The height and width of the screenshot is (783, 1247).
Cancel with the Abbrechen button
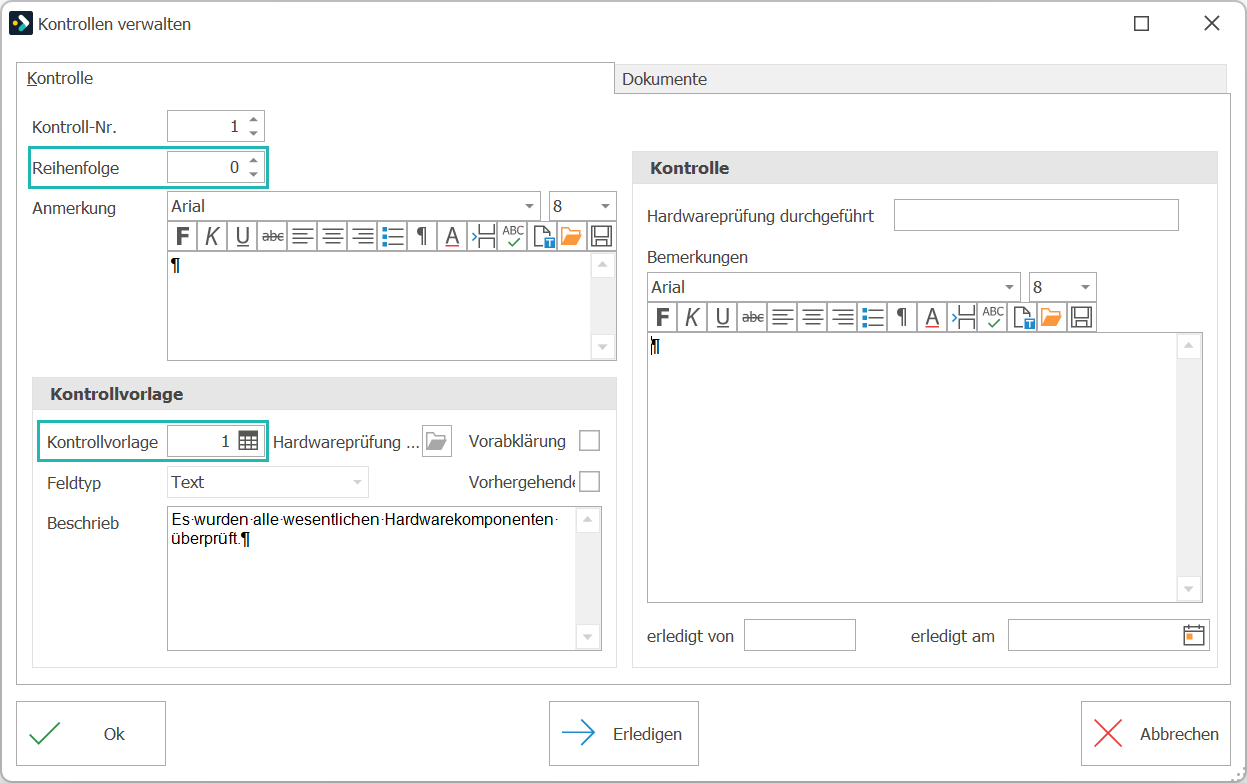click(1156, 734)
